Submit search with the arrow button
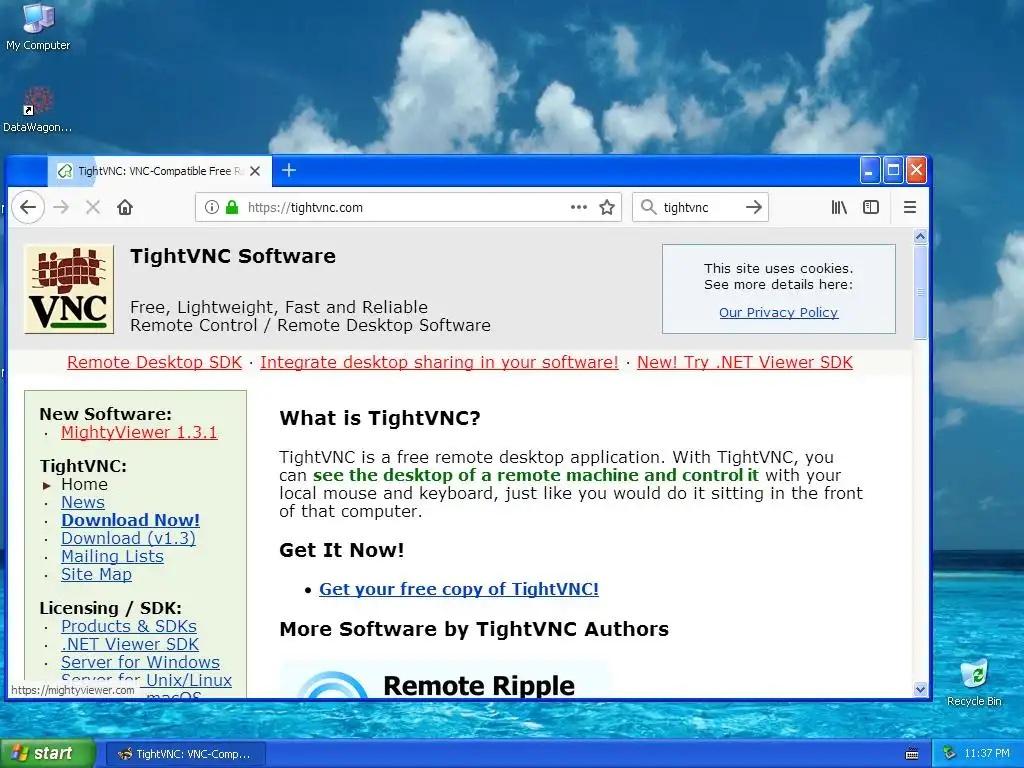 tap(754, 207)
